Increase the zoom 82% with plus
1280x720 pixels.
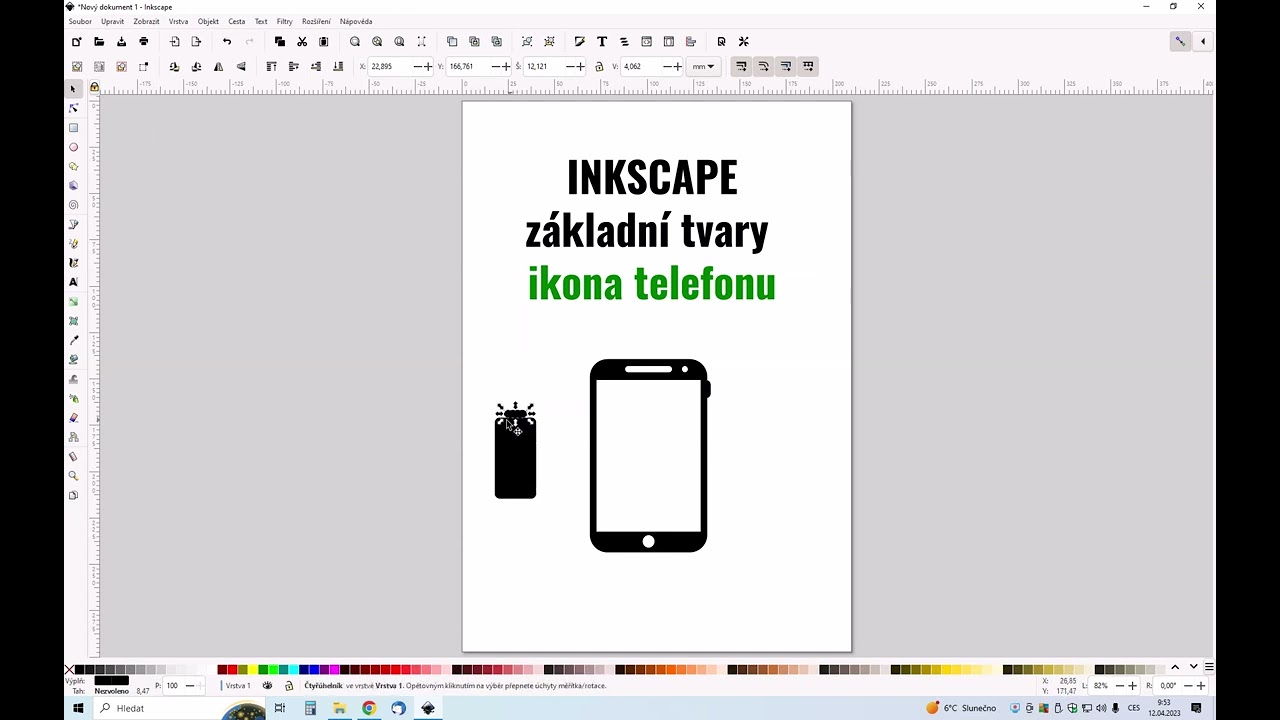coord(1134,686)
